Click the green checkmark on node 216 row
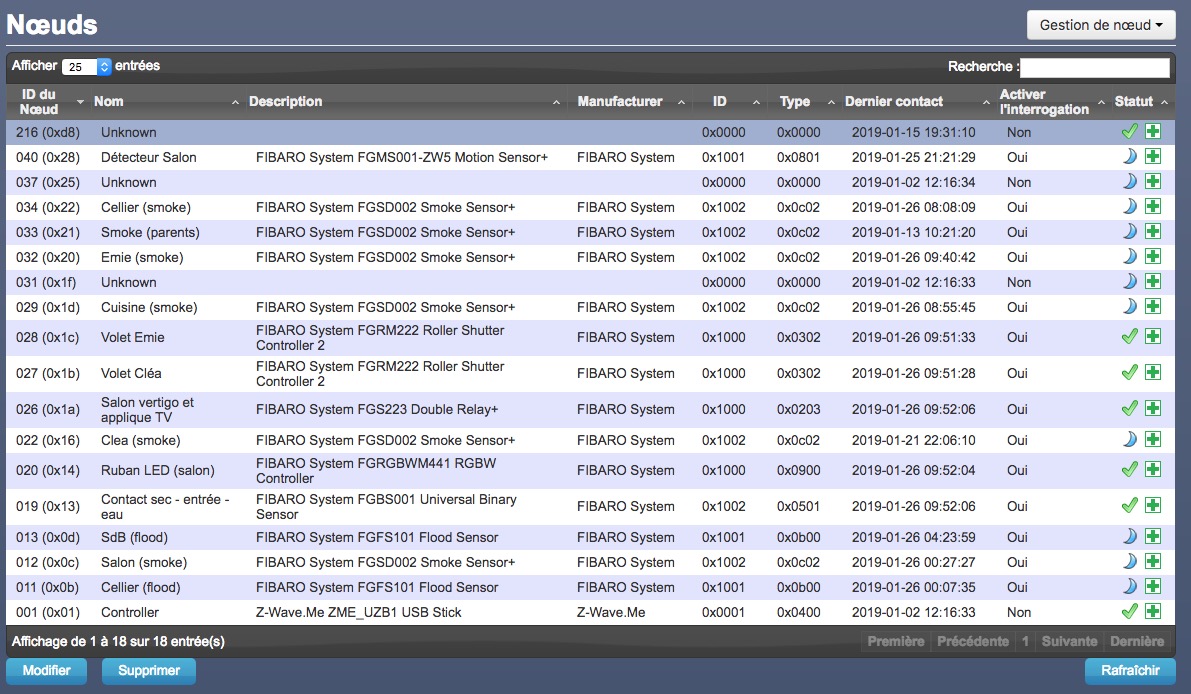Screen dimensions: 1191x694 click(1129, 132)
